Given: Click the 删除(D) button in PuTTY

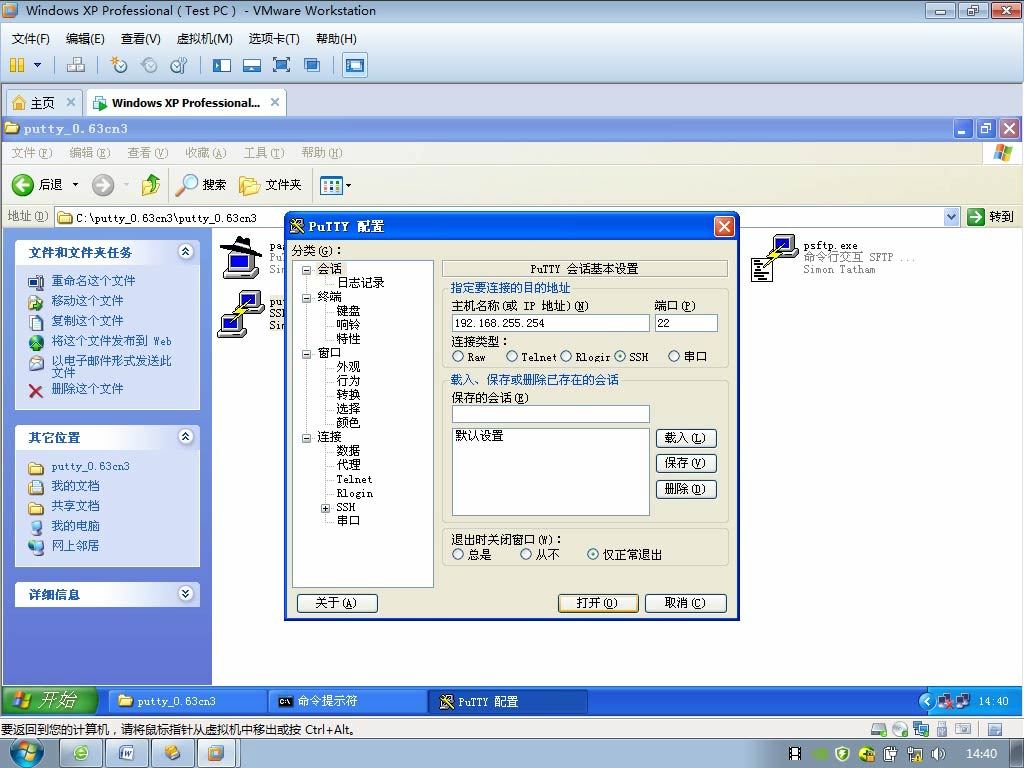Looking at the screenshot, I should tap(686, 489).
